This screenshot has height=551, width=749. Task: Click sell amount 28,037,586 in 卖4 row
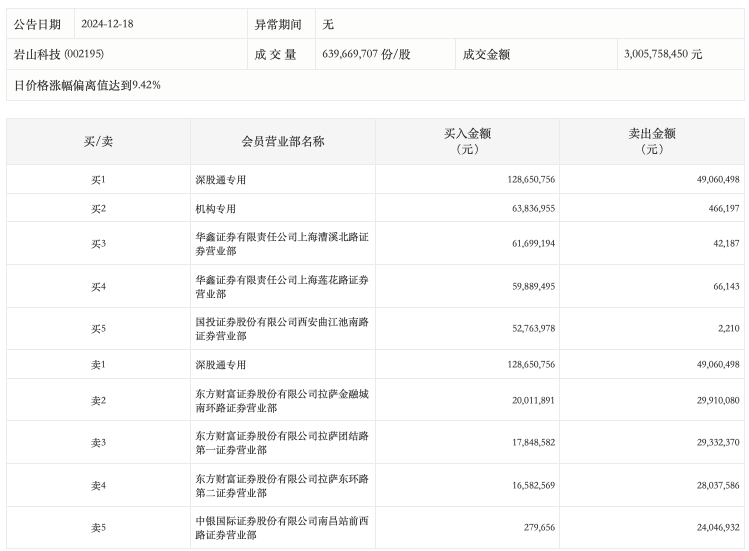click(705, 485)
